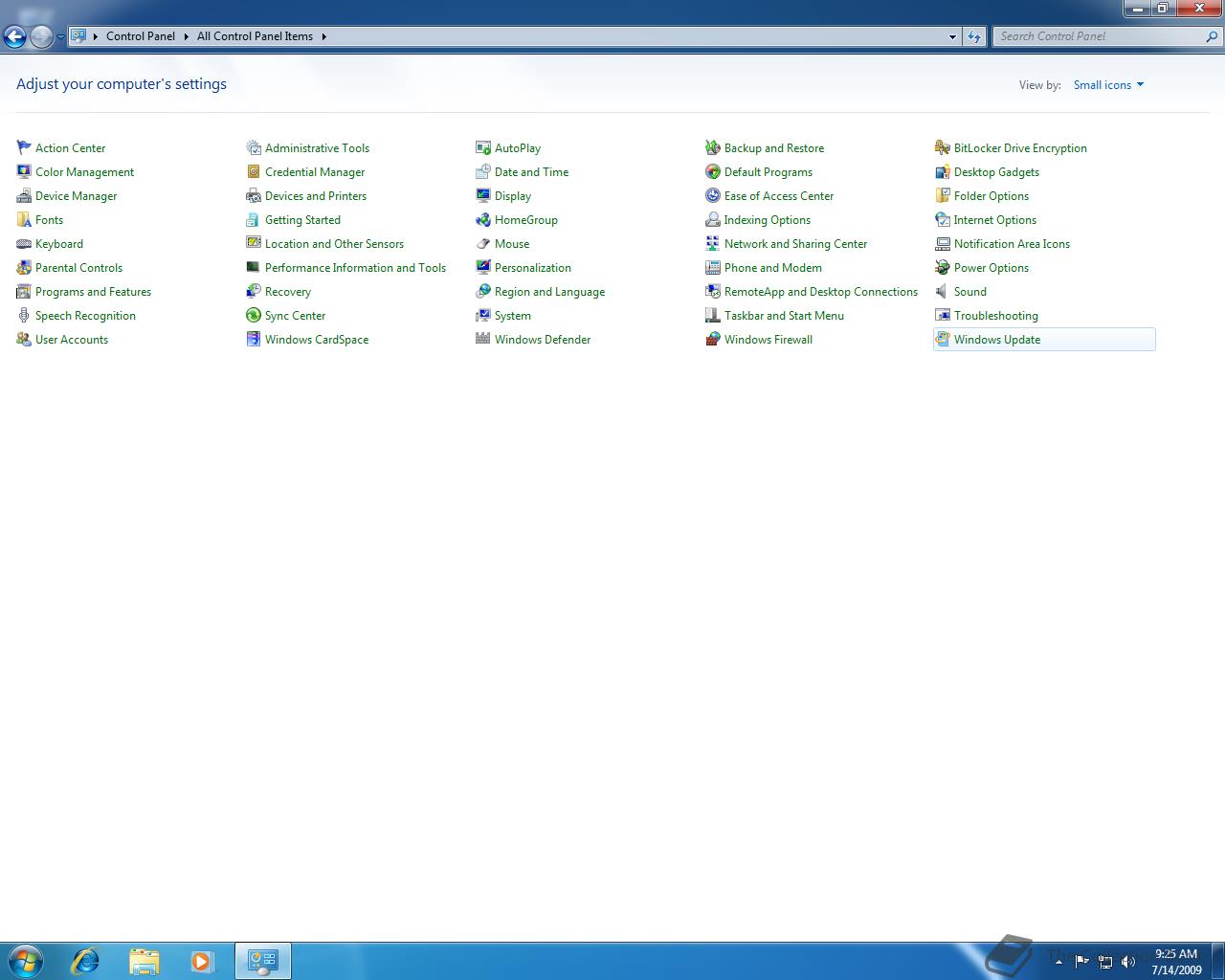Open Personalization settings
Screen dimensions: 1225x980
click(x=532, y=267)
